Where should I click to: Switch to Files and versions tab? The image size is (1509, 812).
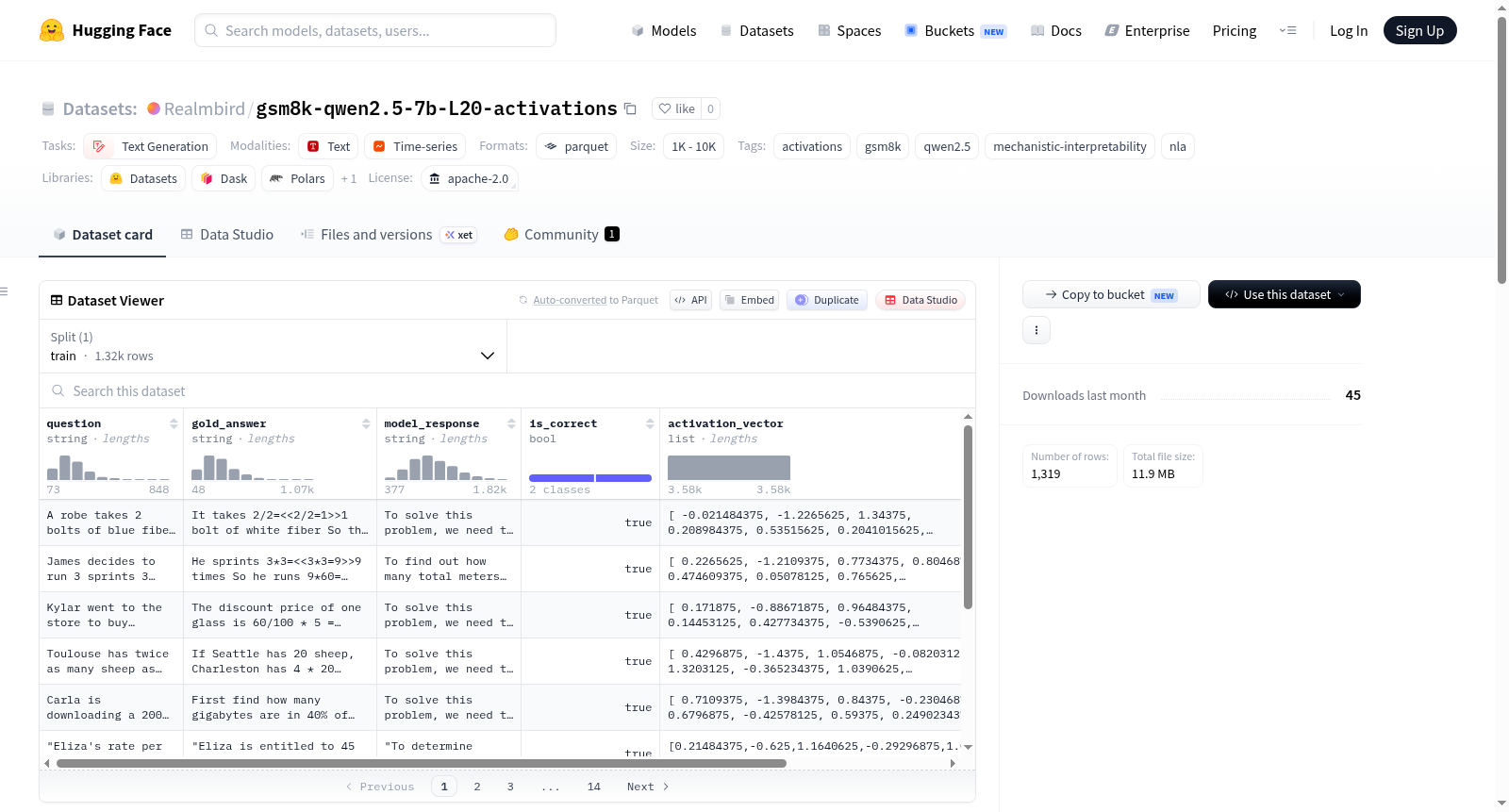pos(389,235)
